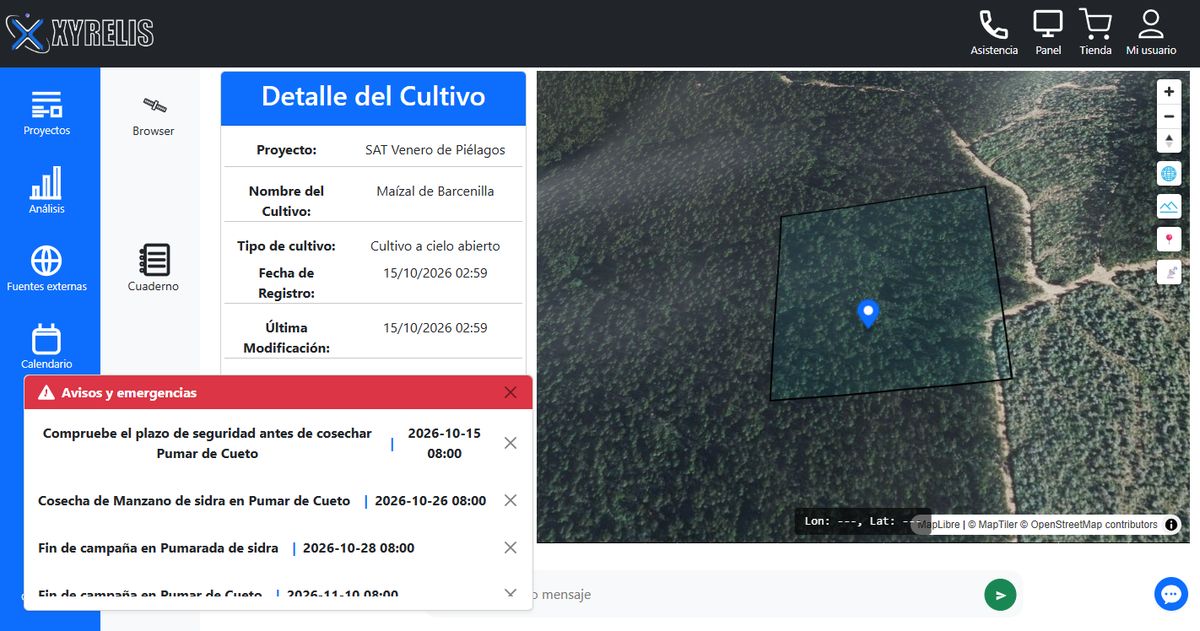
Task: Click the 'Detalle del Cultivo' header
Action: (x=373, y=97)
